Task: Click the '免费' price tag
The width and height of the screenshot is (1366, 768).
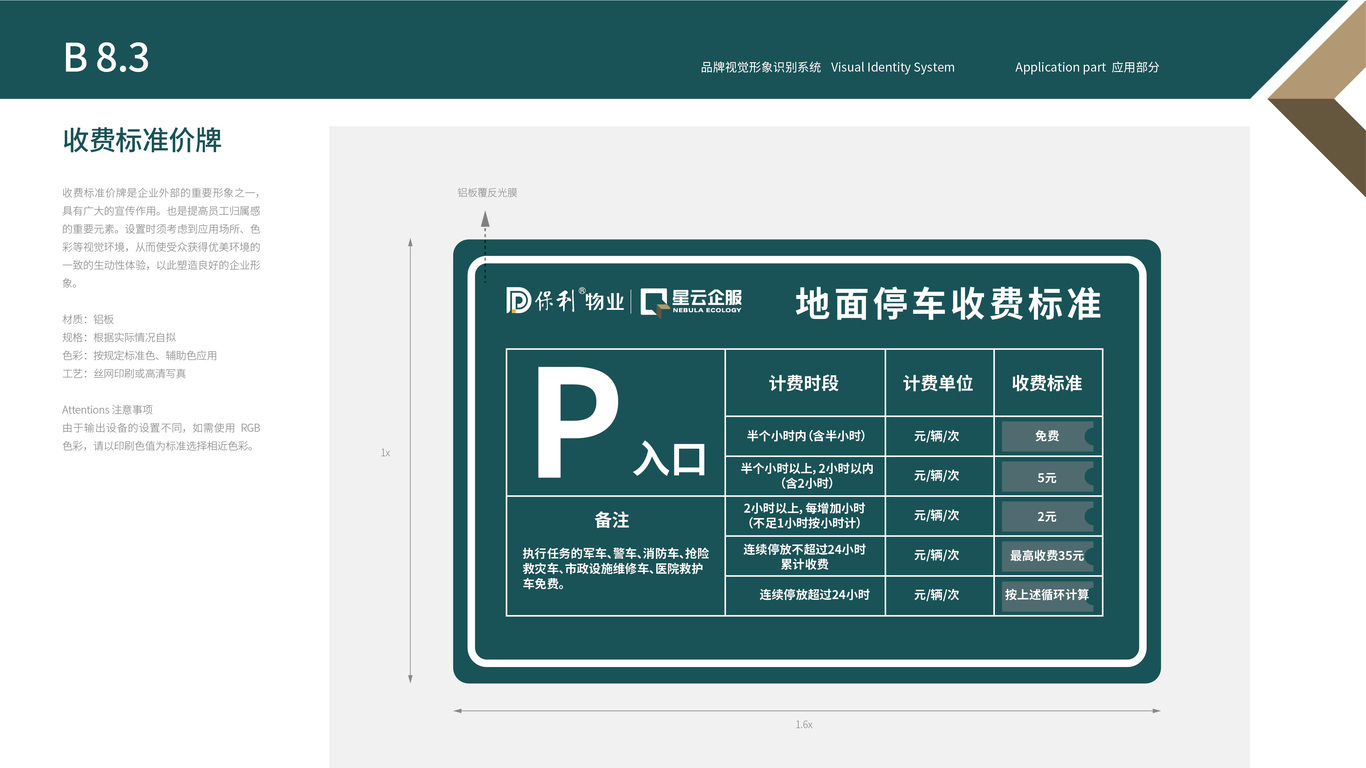Action: coord(1047,437)
